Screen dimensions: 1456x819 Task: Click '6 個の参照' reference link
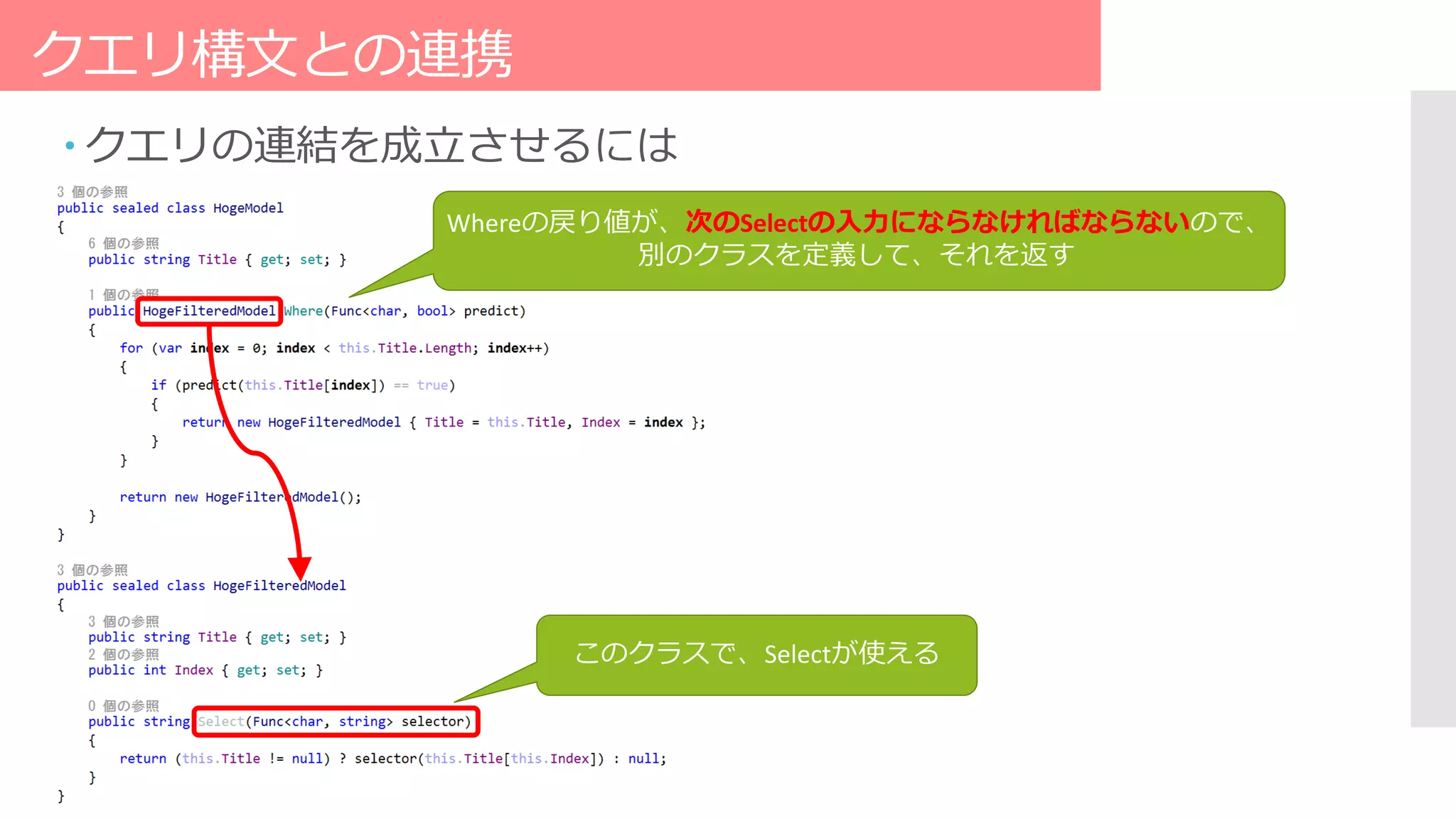click(x=124, y=243)
